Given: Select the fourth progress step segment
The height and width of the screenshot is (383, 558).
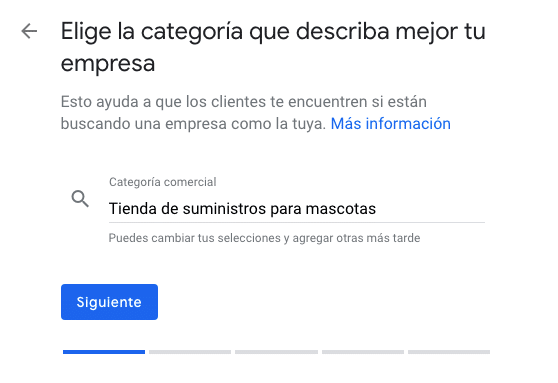Looking at the screenshot, I should (363, 352).
